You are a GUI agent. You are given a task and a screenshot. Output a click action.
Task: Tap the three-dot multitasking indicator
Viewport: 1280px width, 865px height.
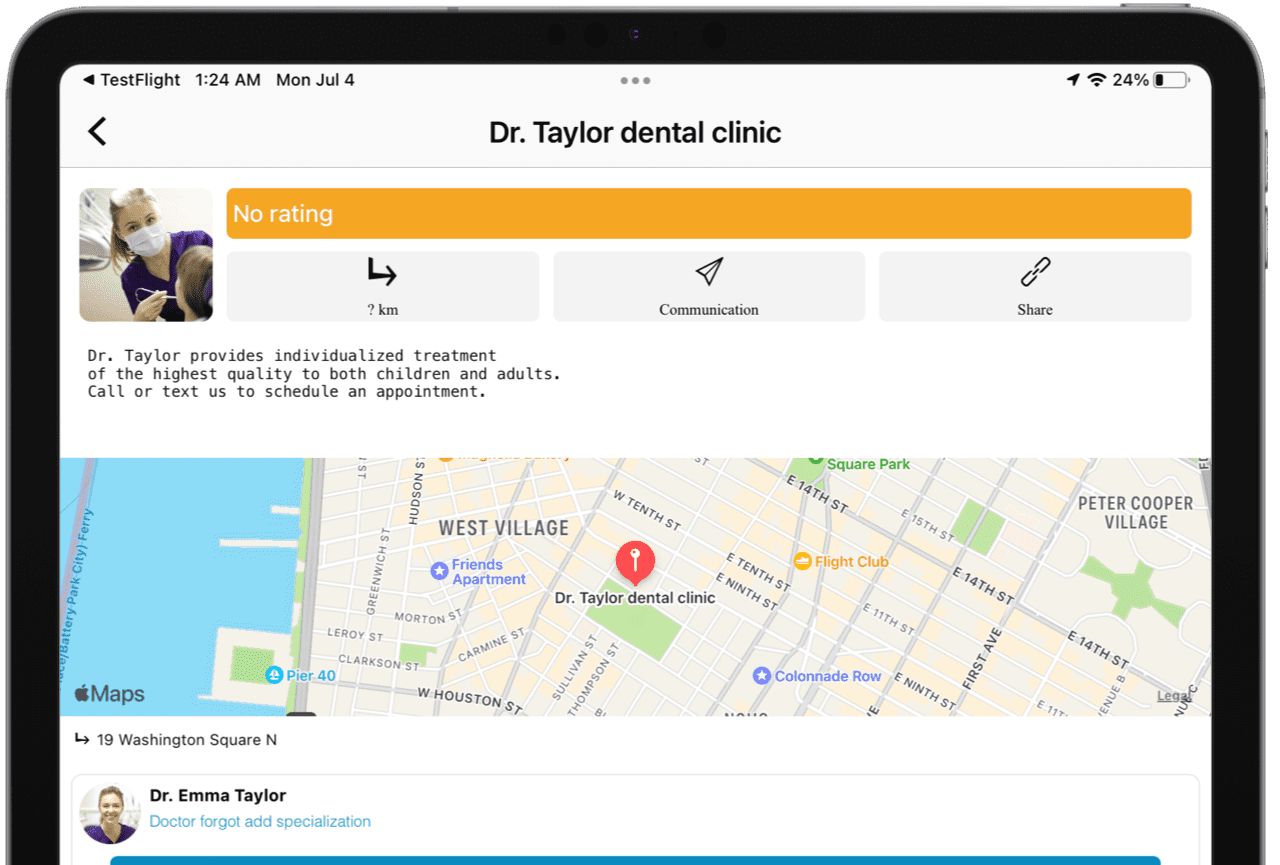(635, 80)
